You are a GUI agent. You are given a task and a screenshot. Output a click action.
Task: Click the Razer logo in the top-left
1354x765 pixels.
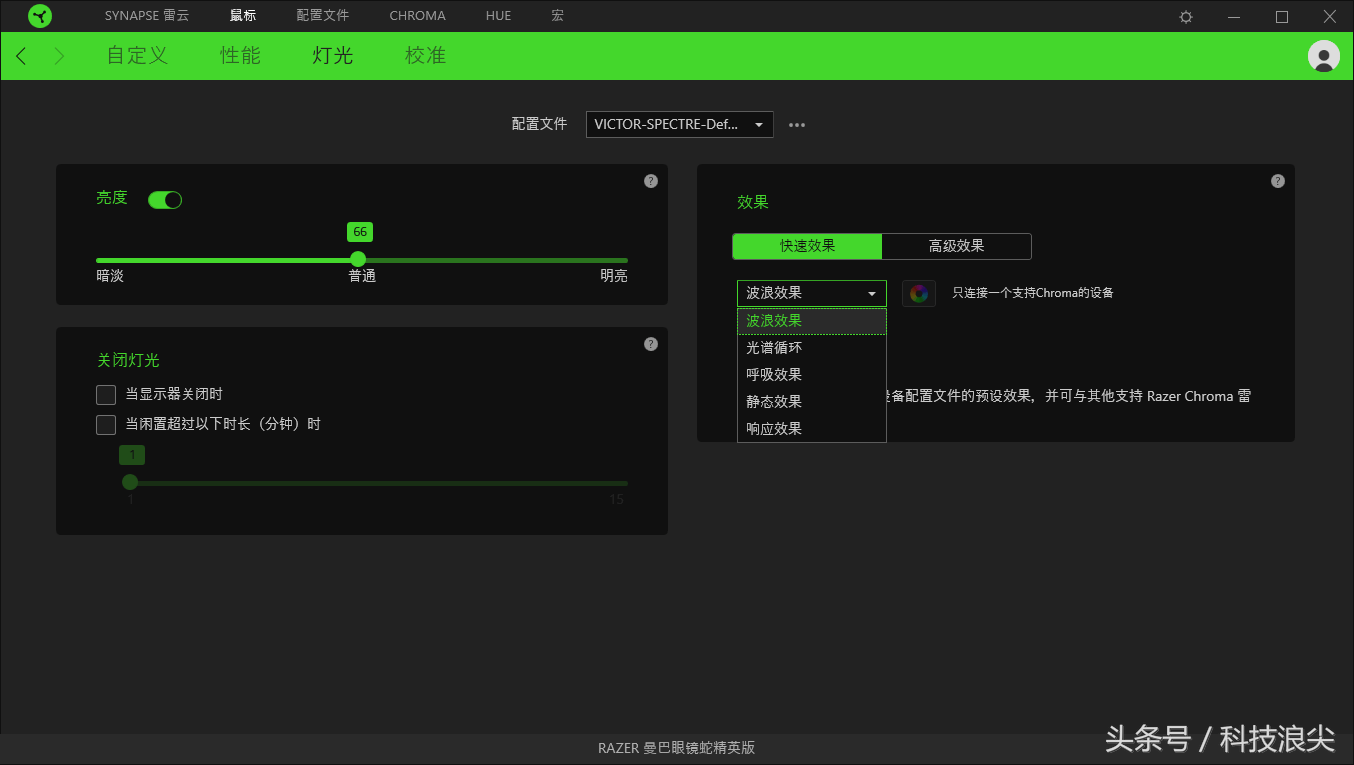40,16
